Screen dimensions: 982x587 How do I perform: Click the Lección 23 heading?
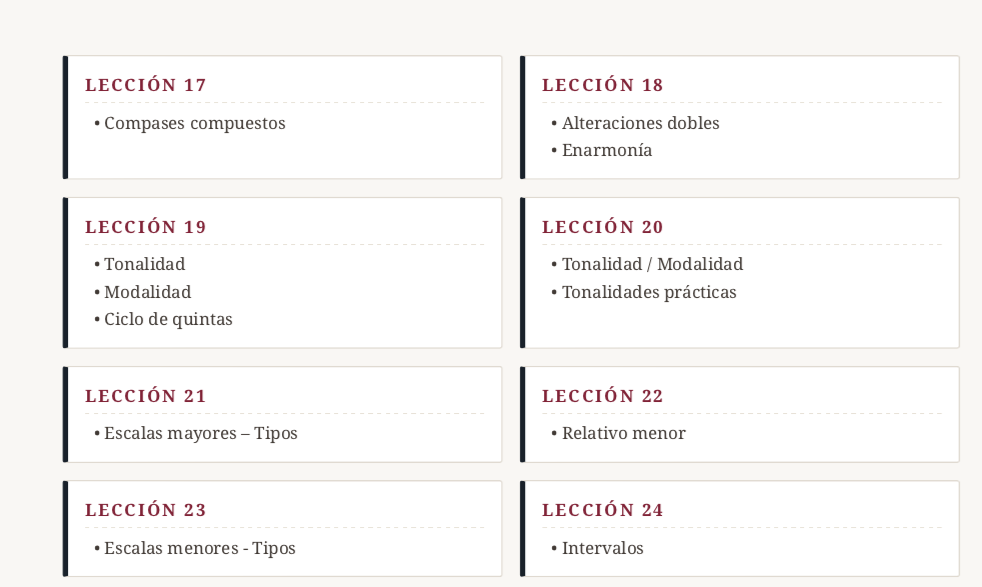pyautogui.click(x=145, y=510)
